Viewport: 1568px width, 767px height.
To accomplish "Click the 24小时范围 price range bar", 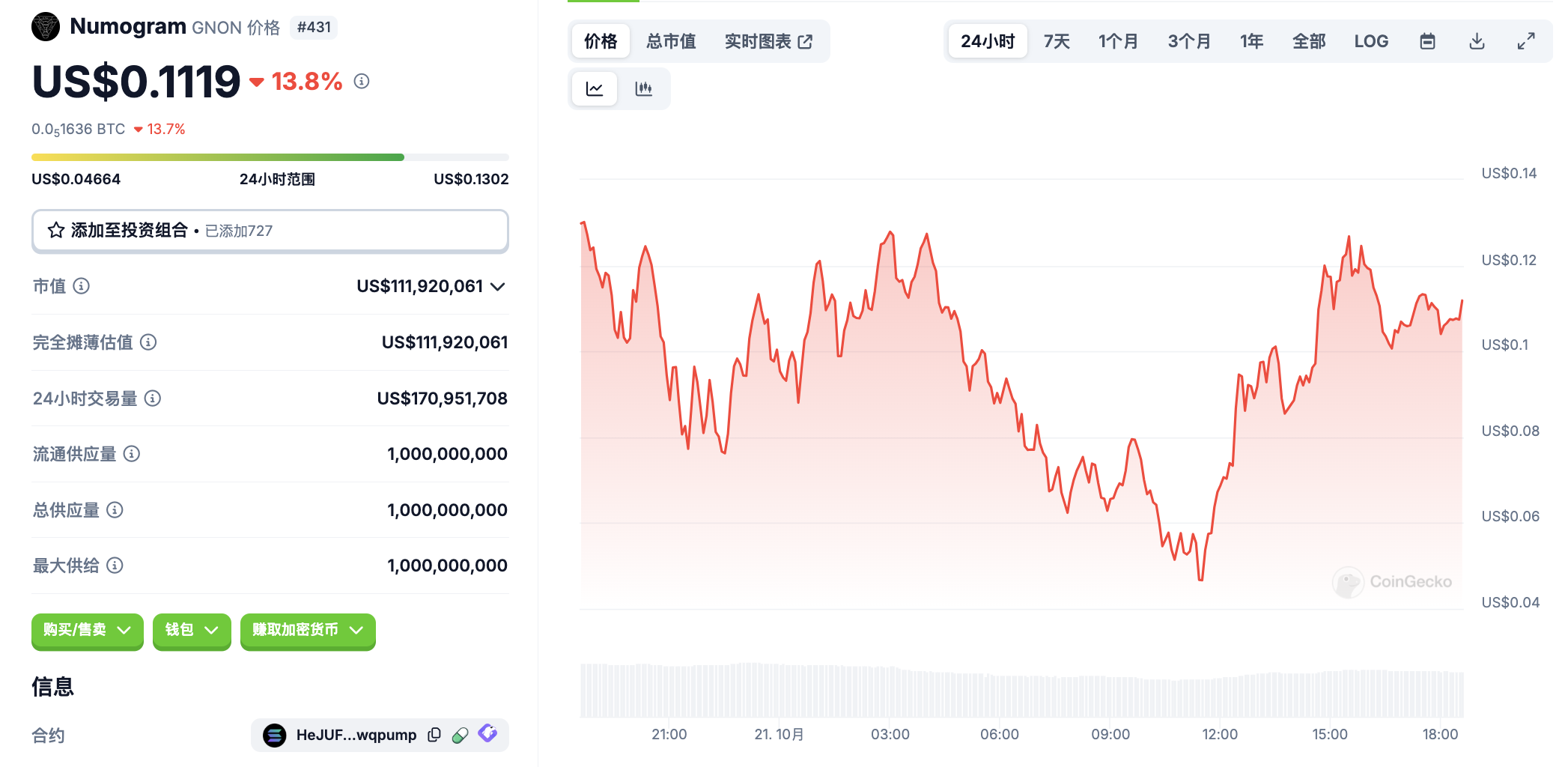I will click(270, 157).
